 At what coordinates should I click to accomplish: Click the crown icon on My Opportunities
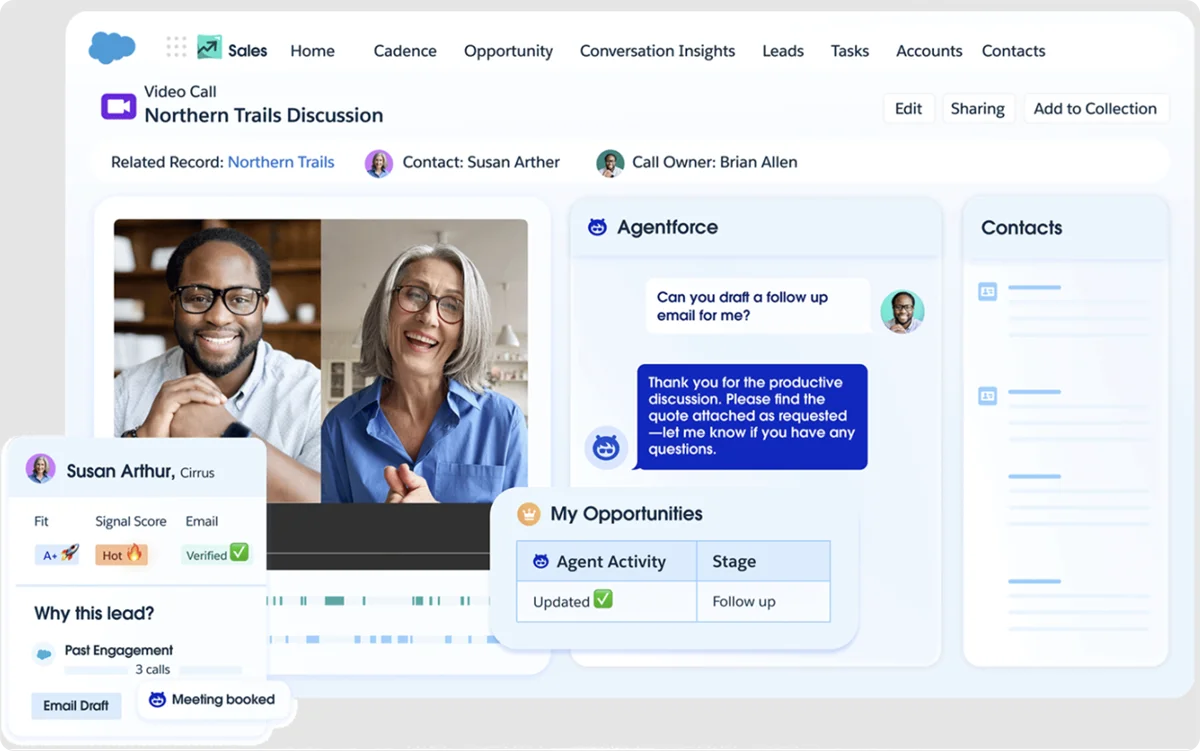(531, 513)
